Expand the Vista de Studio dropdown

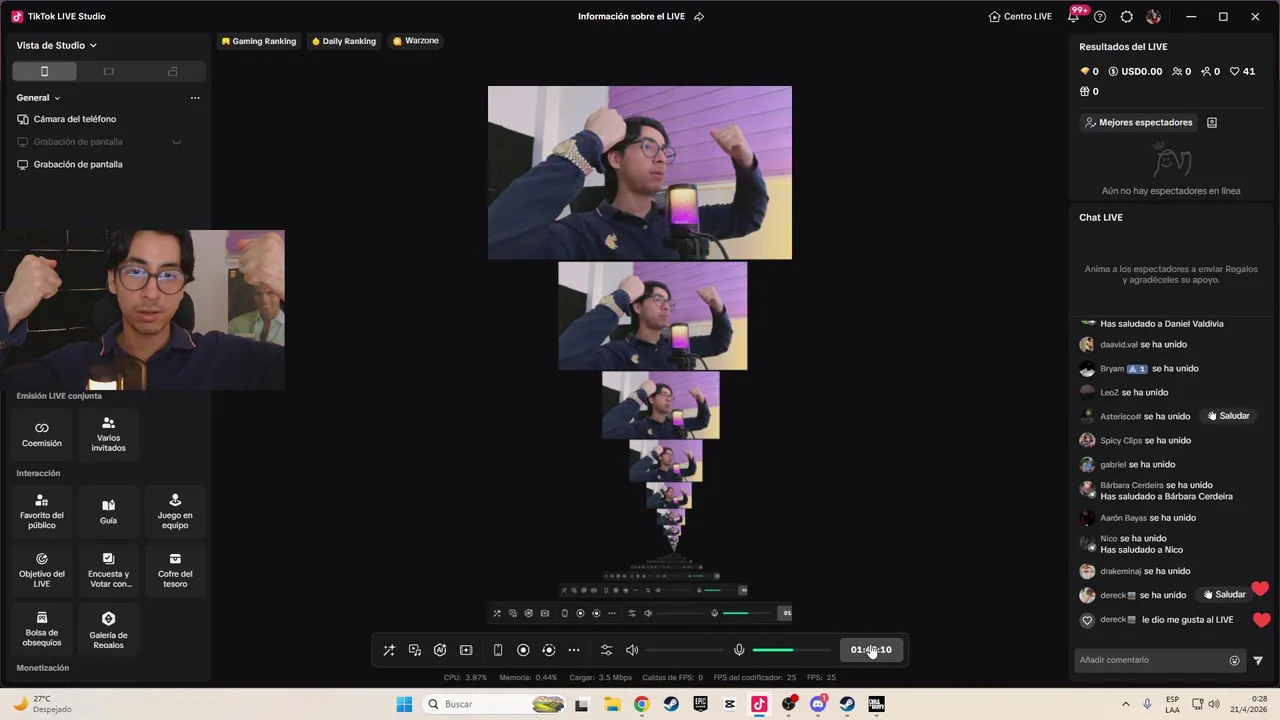[x=57, y=45]
